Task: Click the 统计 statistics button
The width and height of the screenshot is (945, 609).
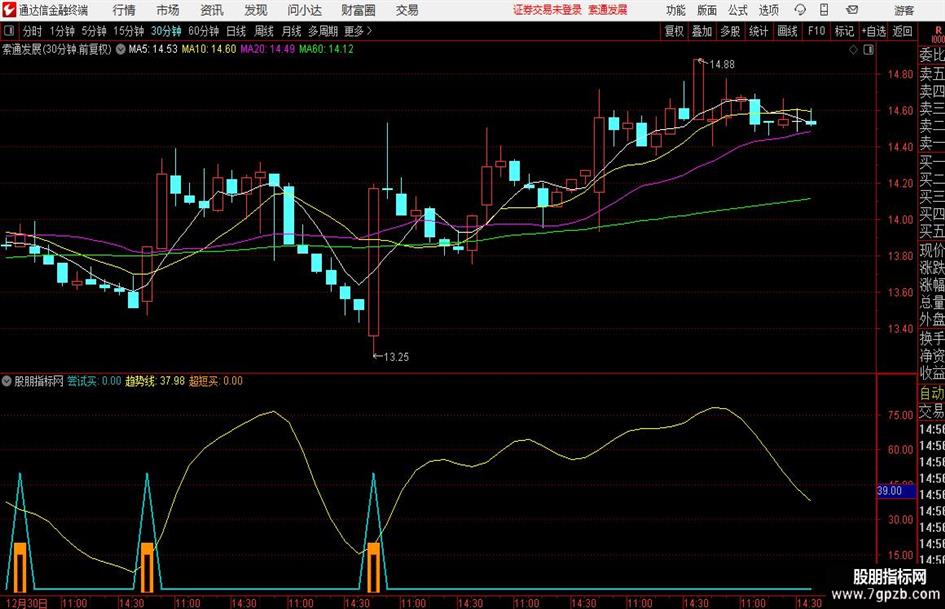Action: pyautogui.click(x=758, y=31)
